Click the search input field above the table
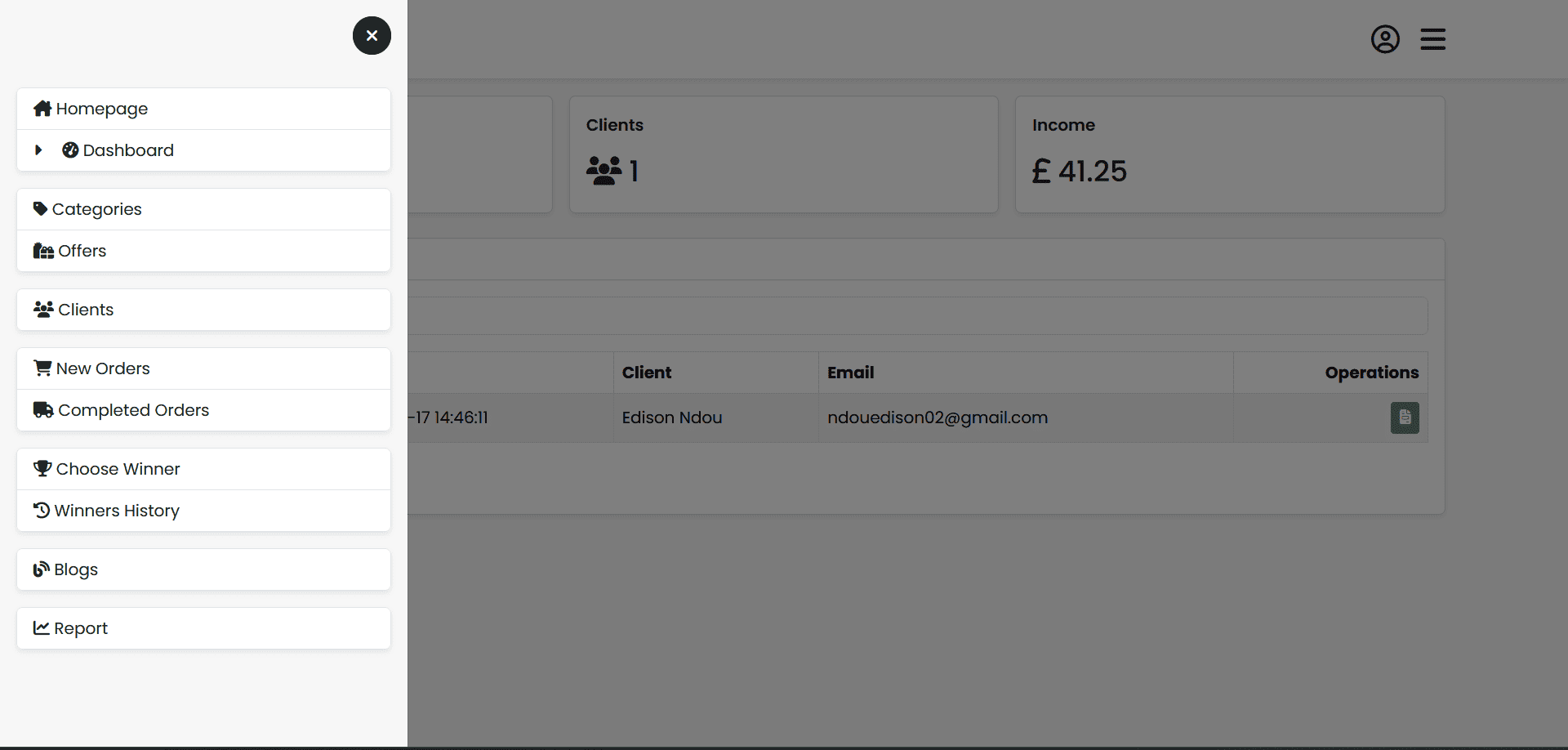The height and width of the screenshot is (750, 1568). 915,315
